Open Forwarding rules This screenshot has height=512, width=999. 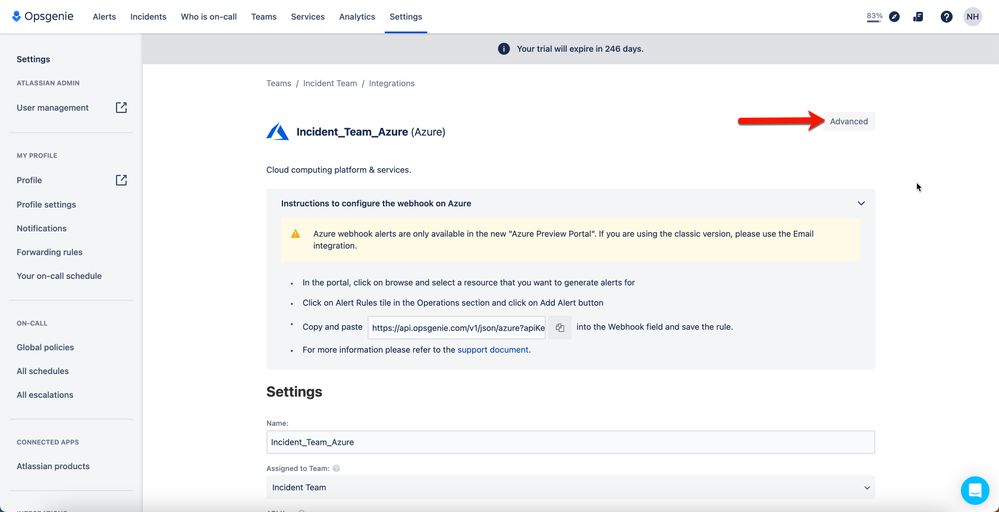point(50,252)
